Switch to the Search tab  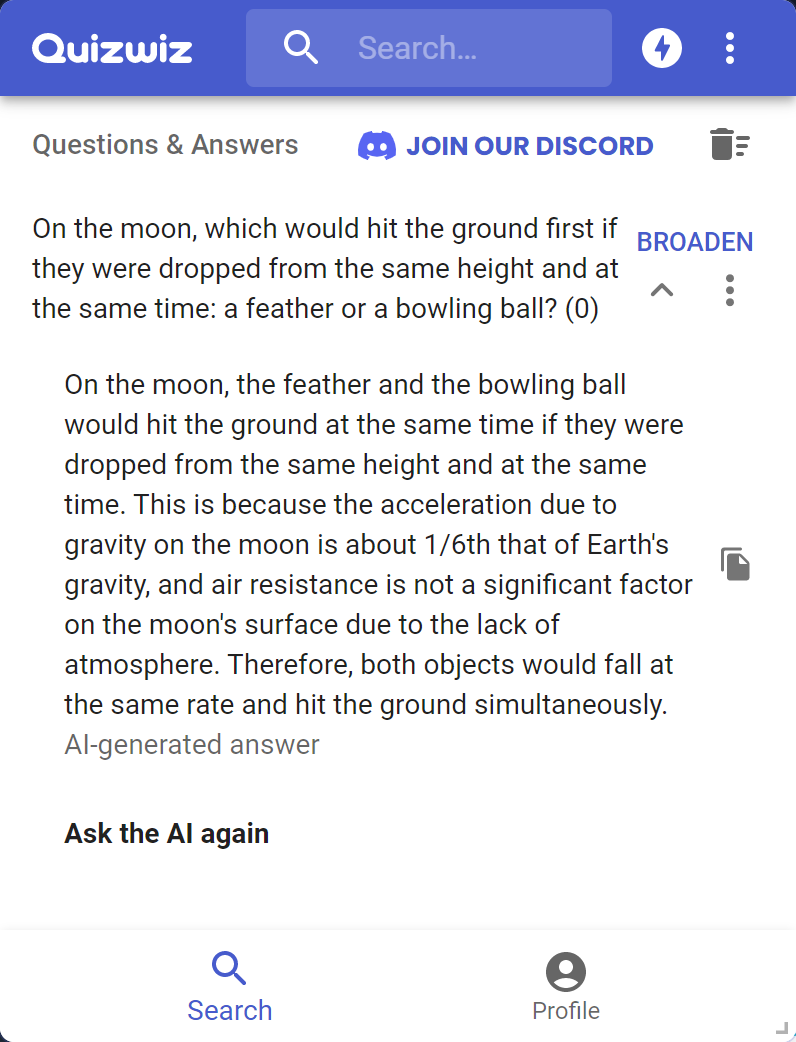pyautogui.click(x=230, y=987)
